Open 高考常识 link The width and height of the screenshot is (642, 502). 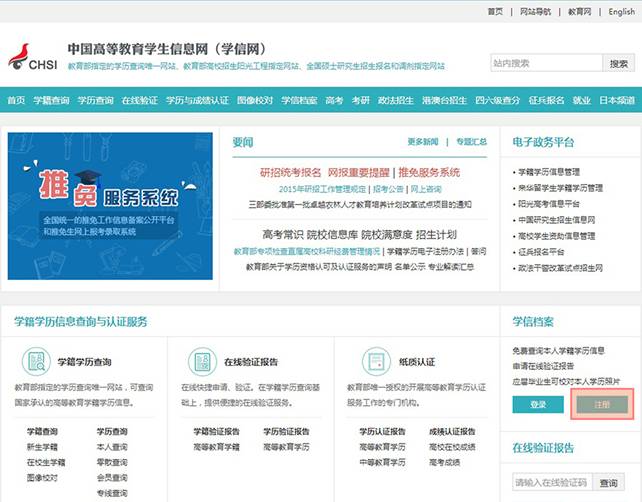point(283,235)
